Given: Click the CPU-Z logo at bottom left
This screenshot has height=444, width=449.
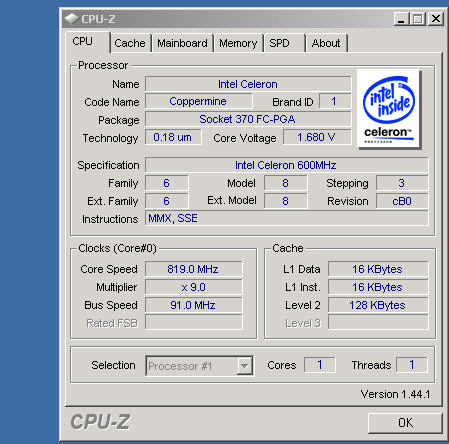Looking at the screenshot, I should point(100,422).
